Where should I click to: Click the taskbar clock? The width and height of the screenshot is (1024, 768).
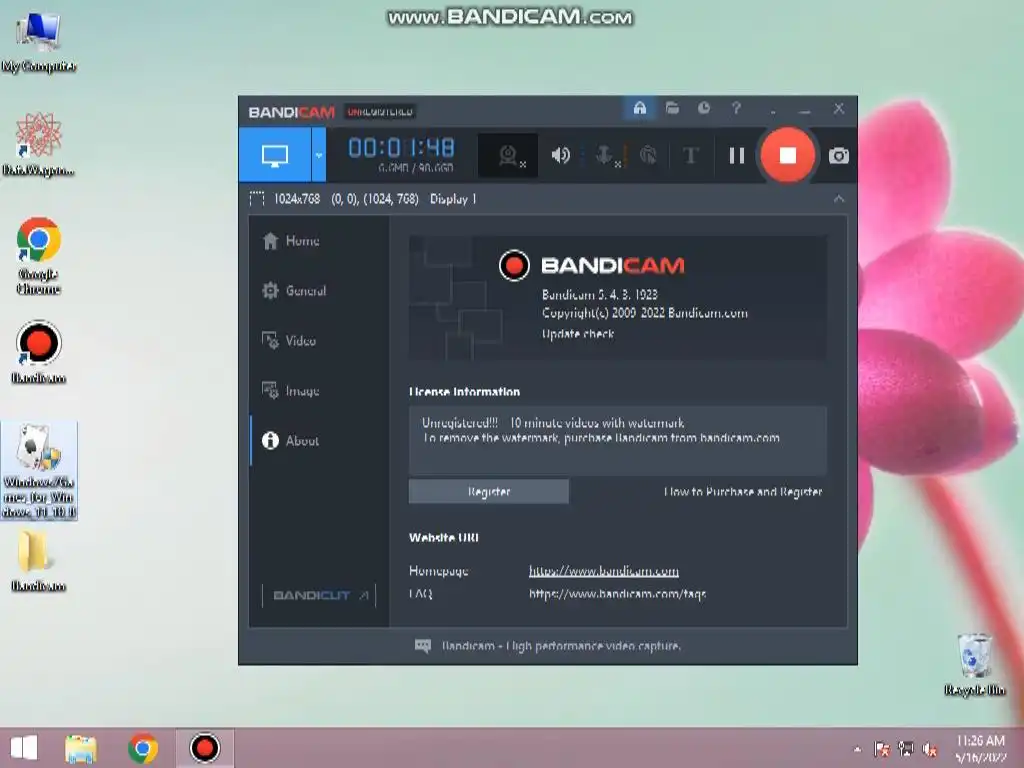[x=981, y=748]
